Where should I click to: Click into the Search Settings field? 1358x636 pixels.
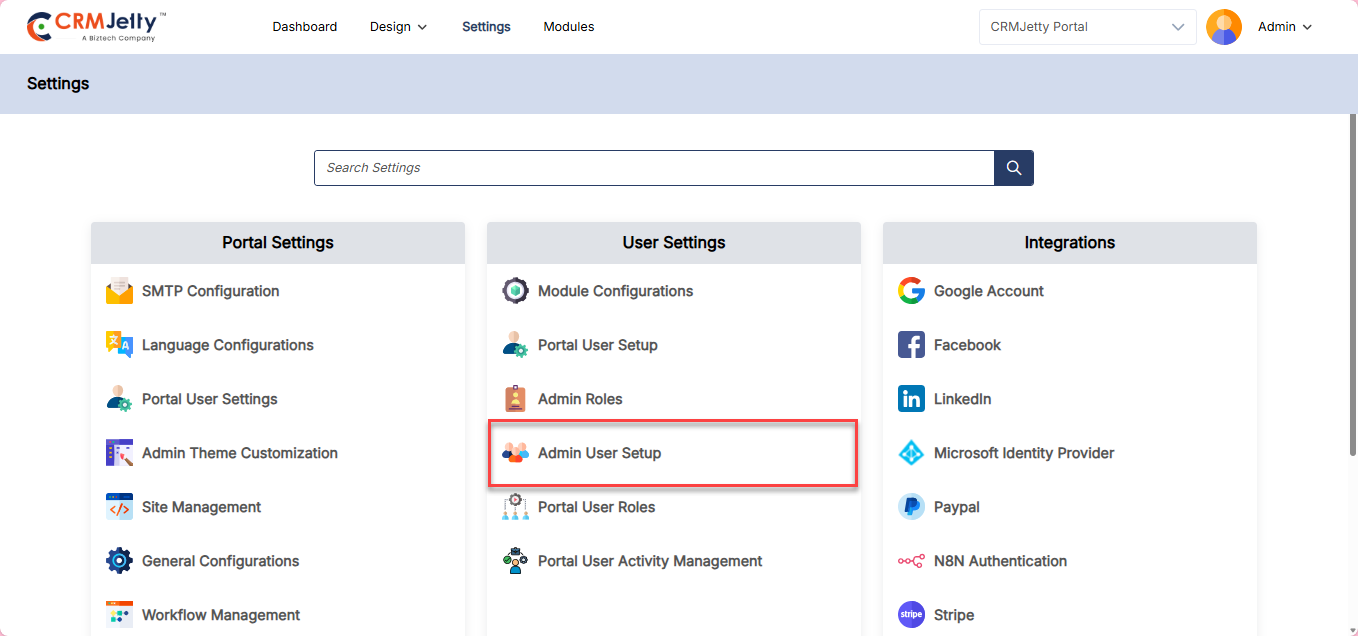tap(653, 168)
